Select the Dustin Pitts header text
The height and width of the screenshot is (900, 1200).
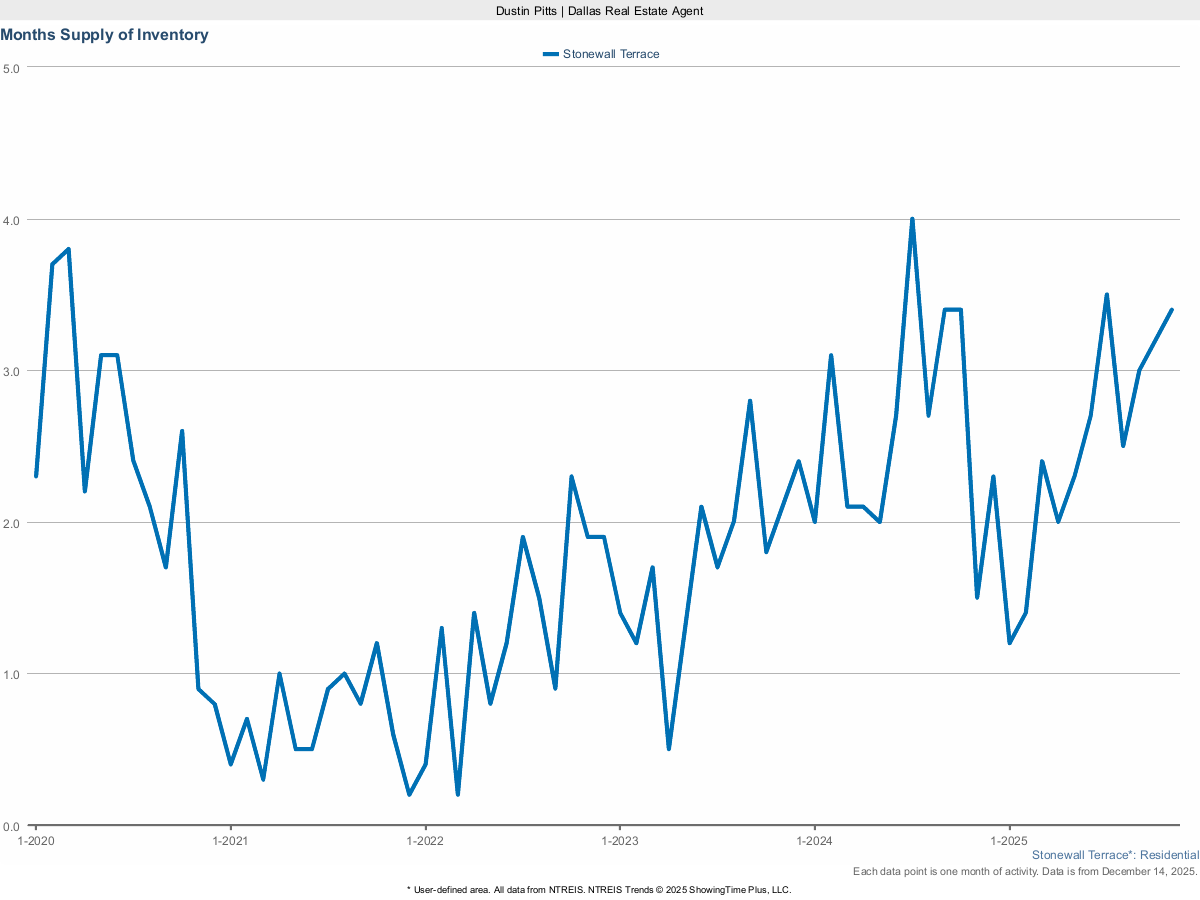pyautogui.click(x=600, y=10)
